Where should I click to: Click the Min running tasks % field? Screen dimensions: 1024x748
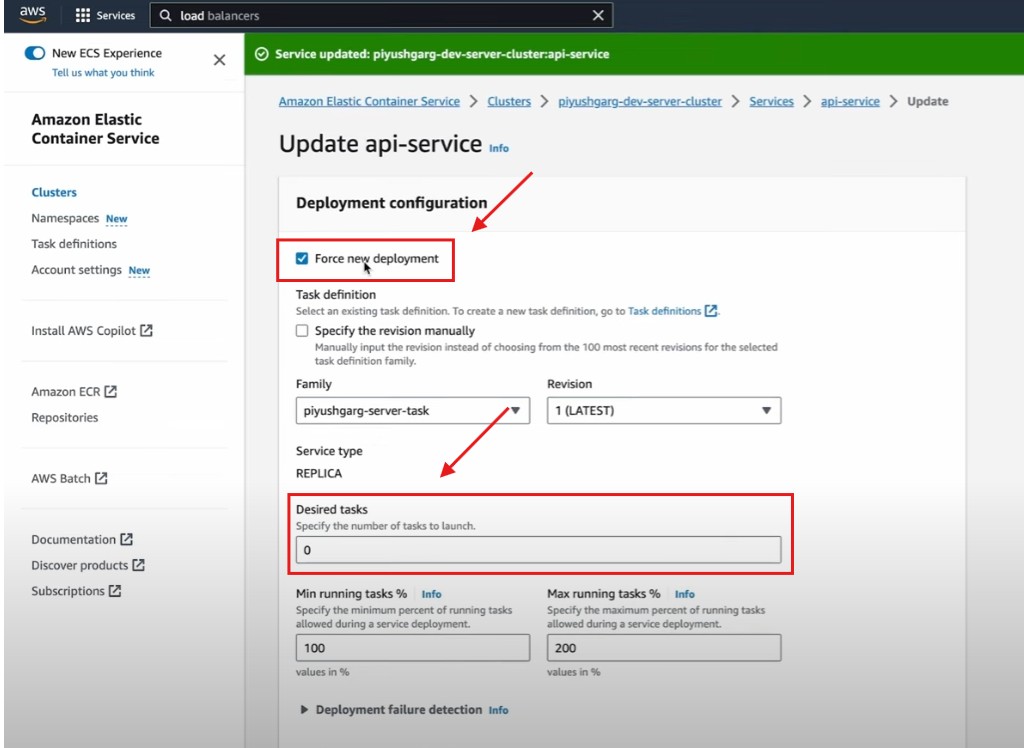click(x=413, y=648)
